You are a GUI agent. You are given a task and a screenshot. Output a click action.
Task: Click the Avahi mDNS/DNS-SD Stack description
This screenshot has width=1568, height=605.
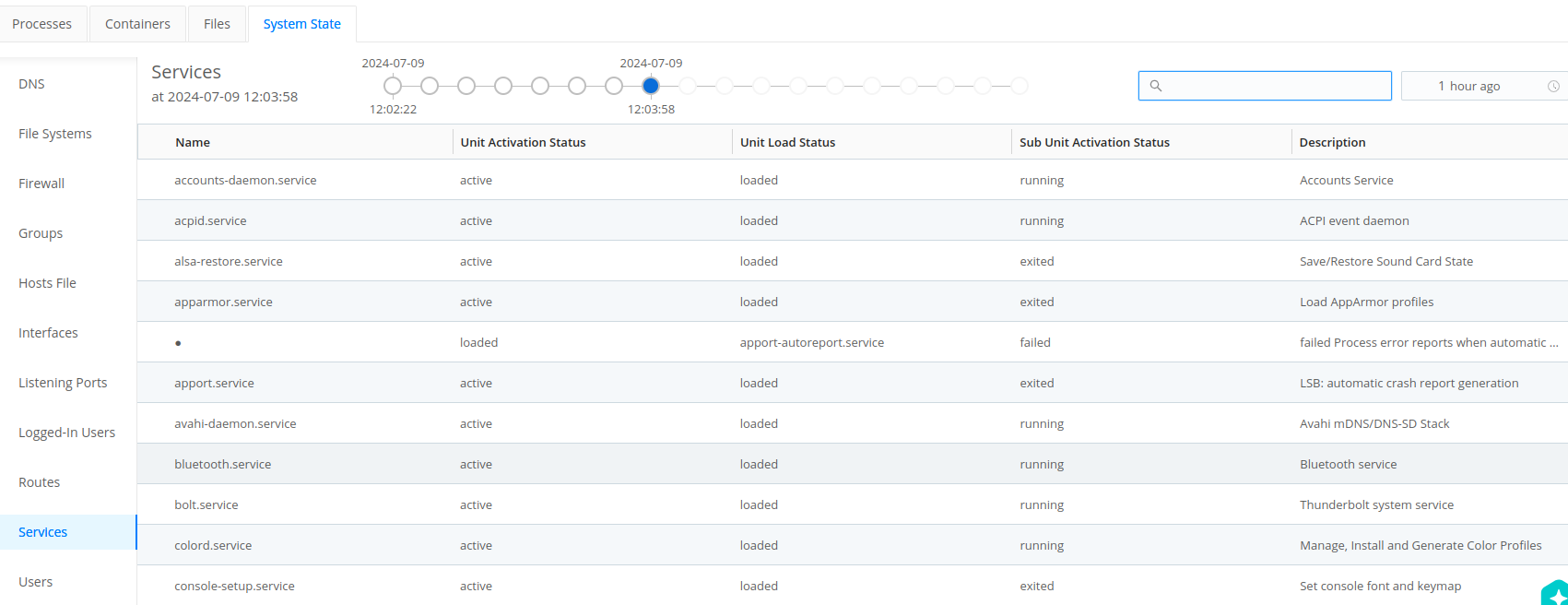(x=1374, y=423)
